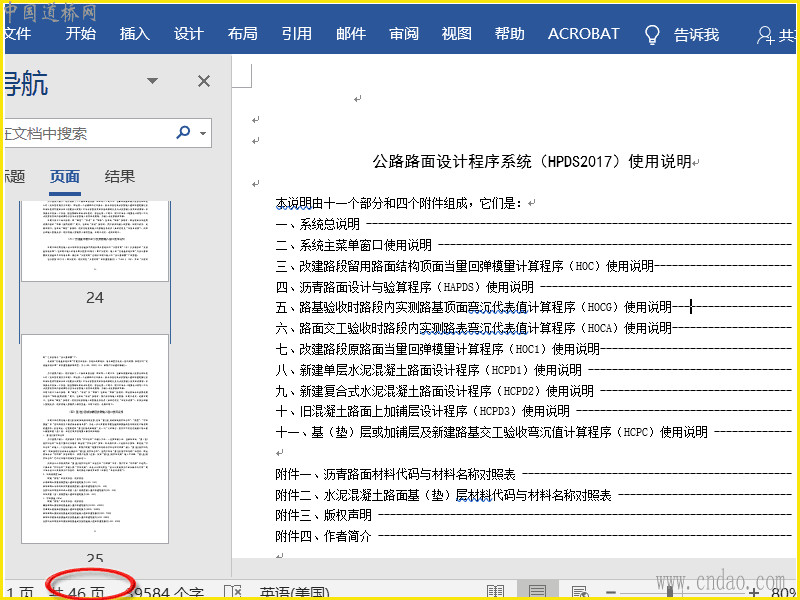The width and height of the screenshot is (800, 600).
Task: Click the zoom in plus icon
Action: tap(753, 592)
